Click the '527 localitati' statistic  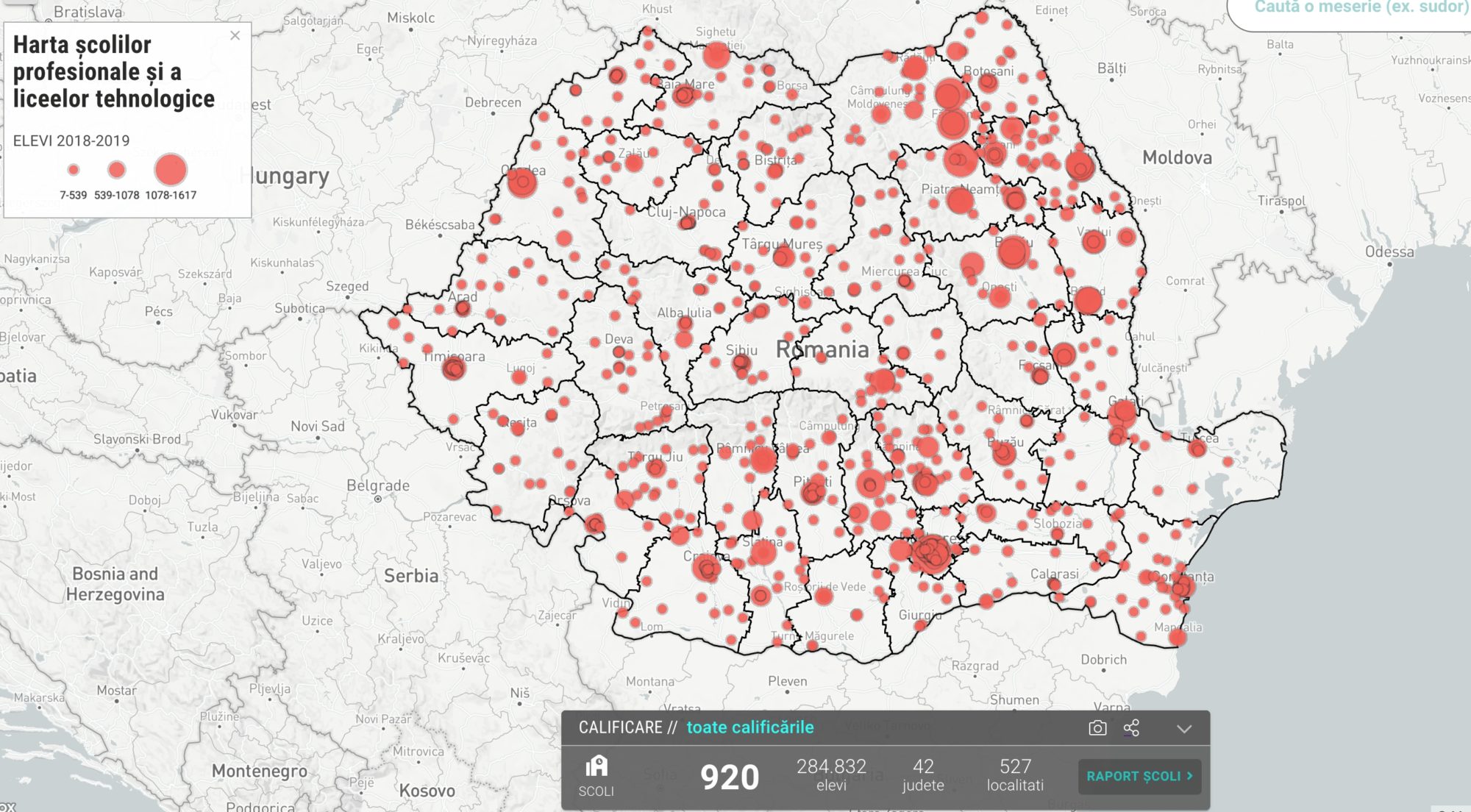(x=1015, y=775)
